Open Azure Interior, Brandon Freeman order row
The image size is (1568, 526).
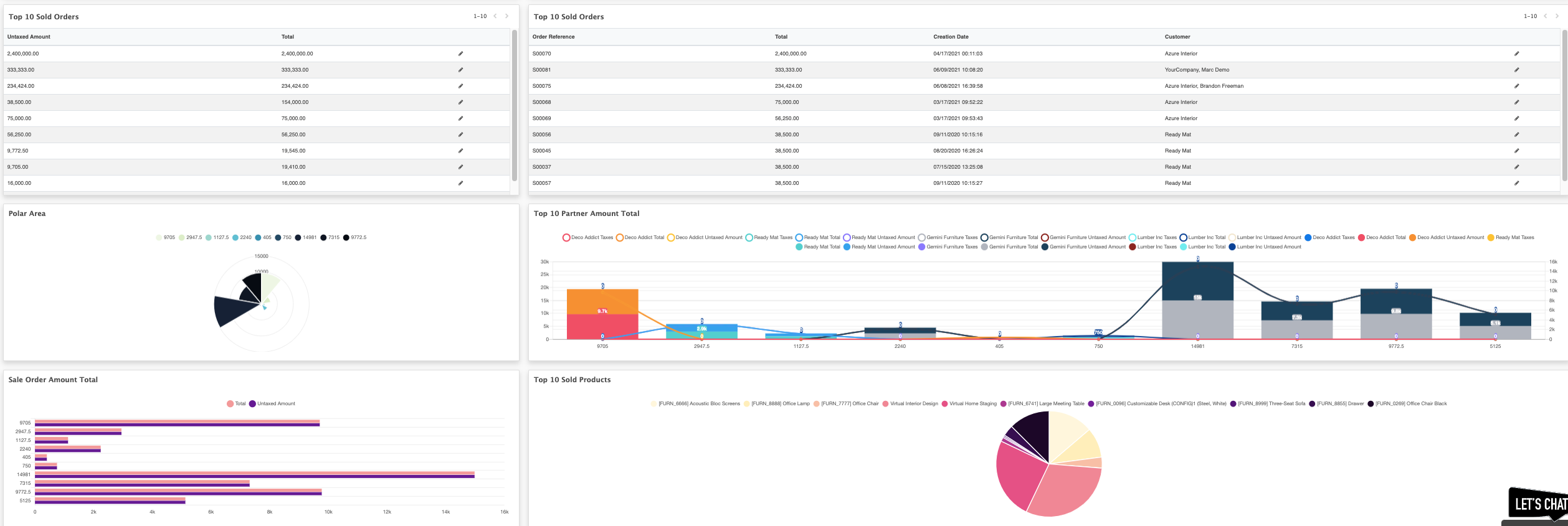(1044, 86)
